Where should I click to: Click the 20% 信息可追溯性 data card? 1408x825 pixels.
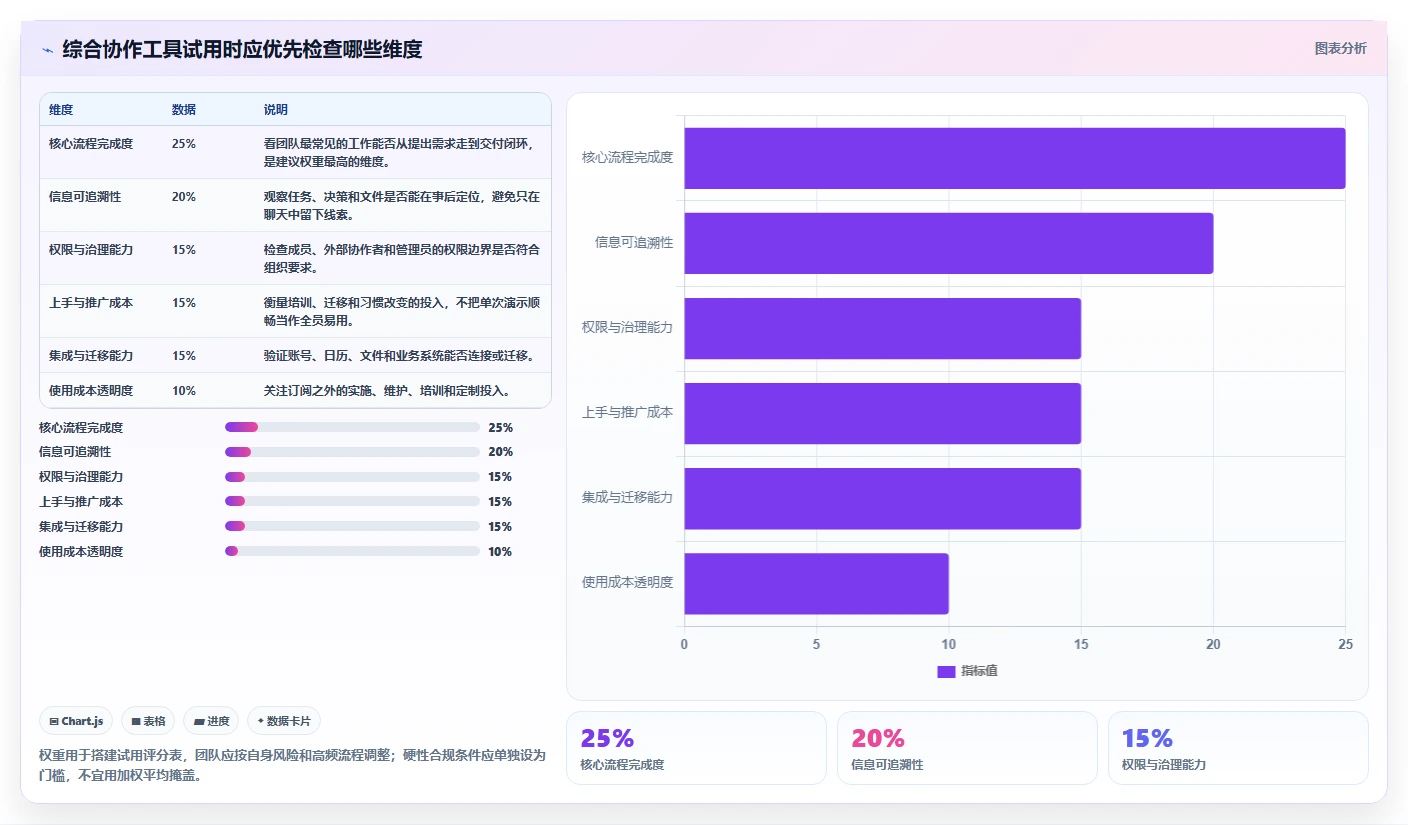967,748
